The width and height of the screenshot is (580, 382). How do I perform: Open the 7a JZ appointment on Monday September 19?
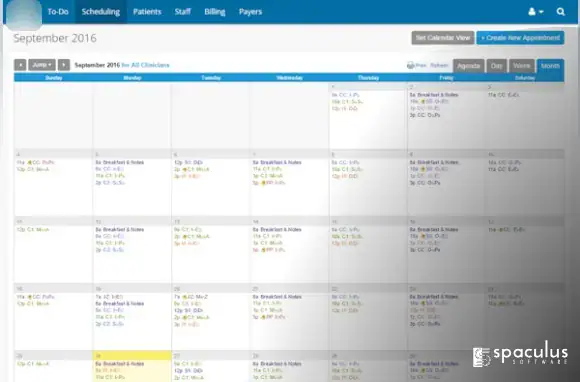pyautogui.click(x=109, y=297)
